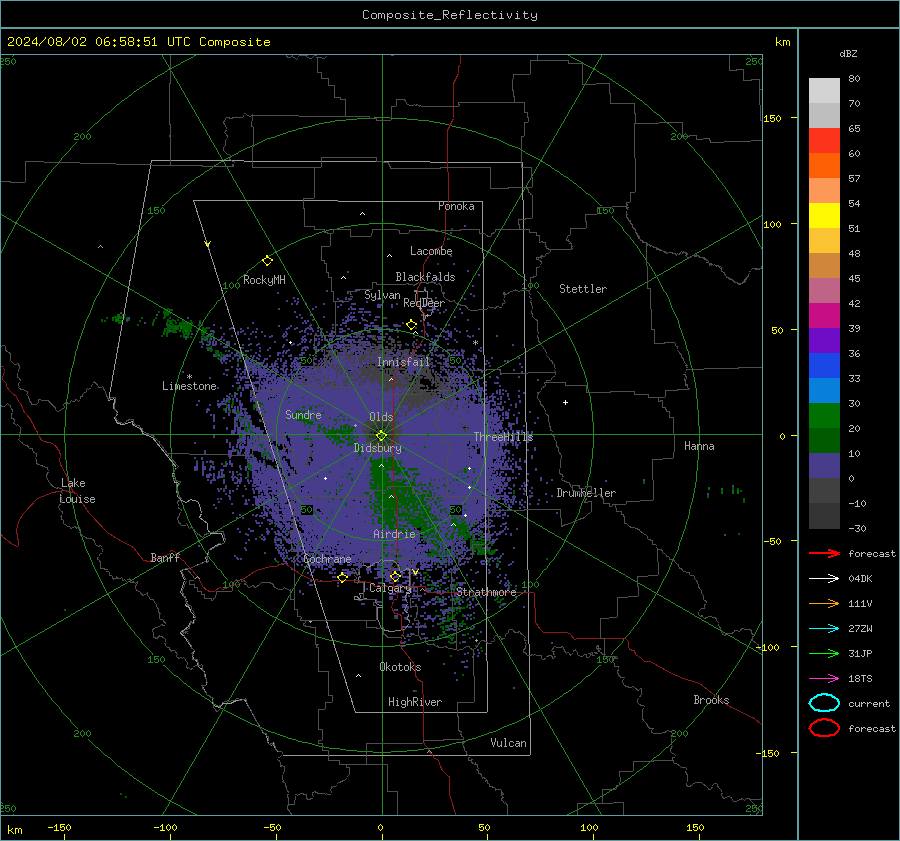Click the green 31JP arrow in legend
Screen dimensions: 900x841
click(x=824, y=653)
